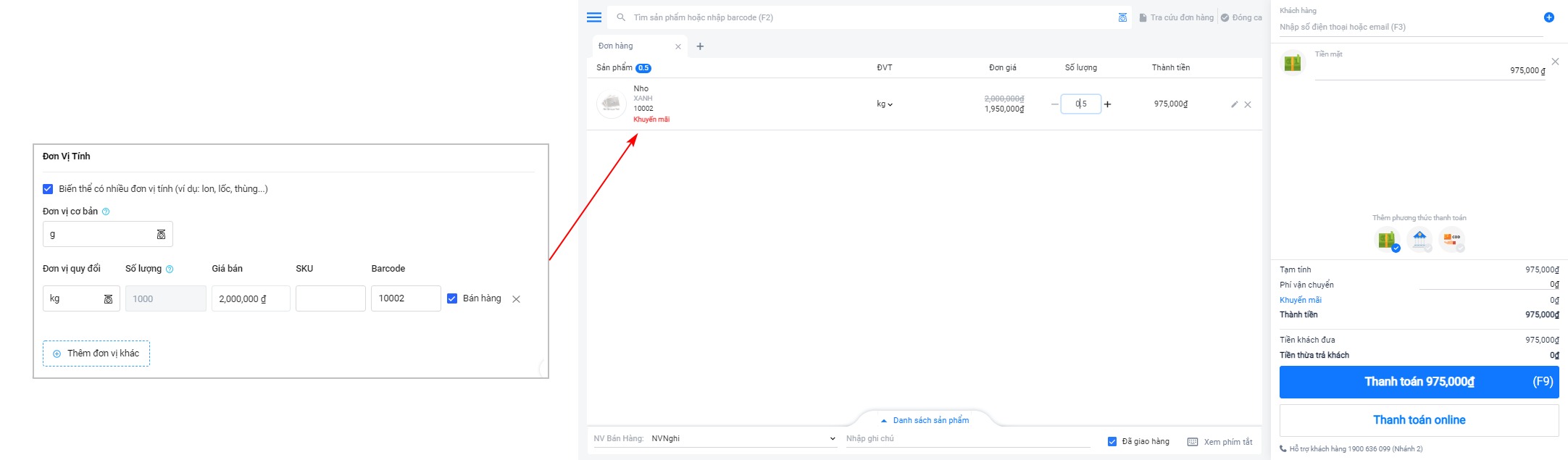This screenshot has width=1568, height=460.
Task: Click Thanh toán 975,000₫ button
Action: (1418, 382)
